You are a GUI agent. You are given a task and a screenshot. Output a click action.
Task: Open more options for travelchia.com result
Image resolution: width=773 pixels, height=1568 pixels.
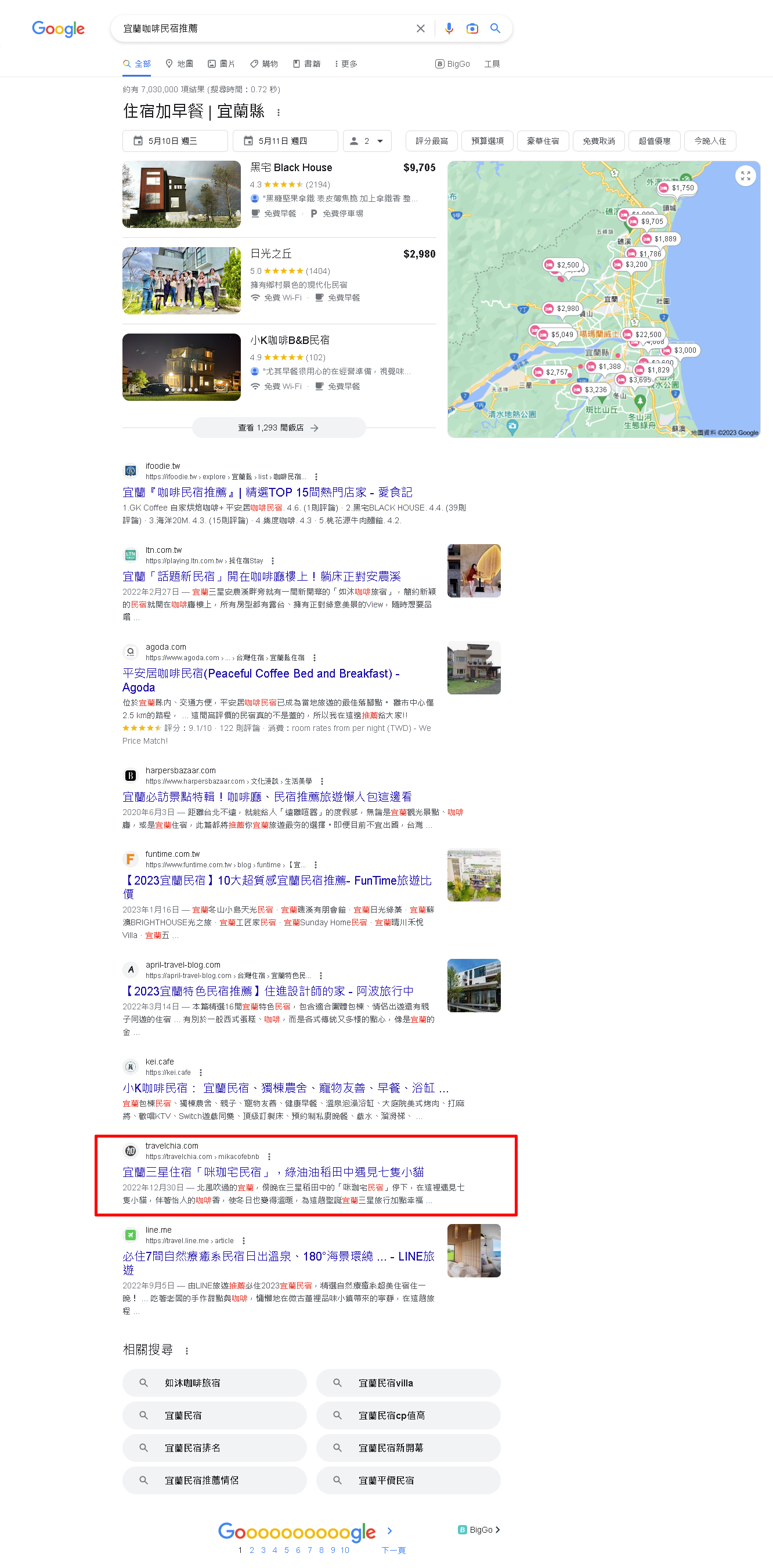click(x=269, y=1157)
